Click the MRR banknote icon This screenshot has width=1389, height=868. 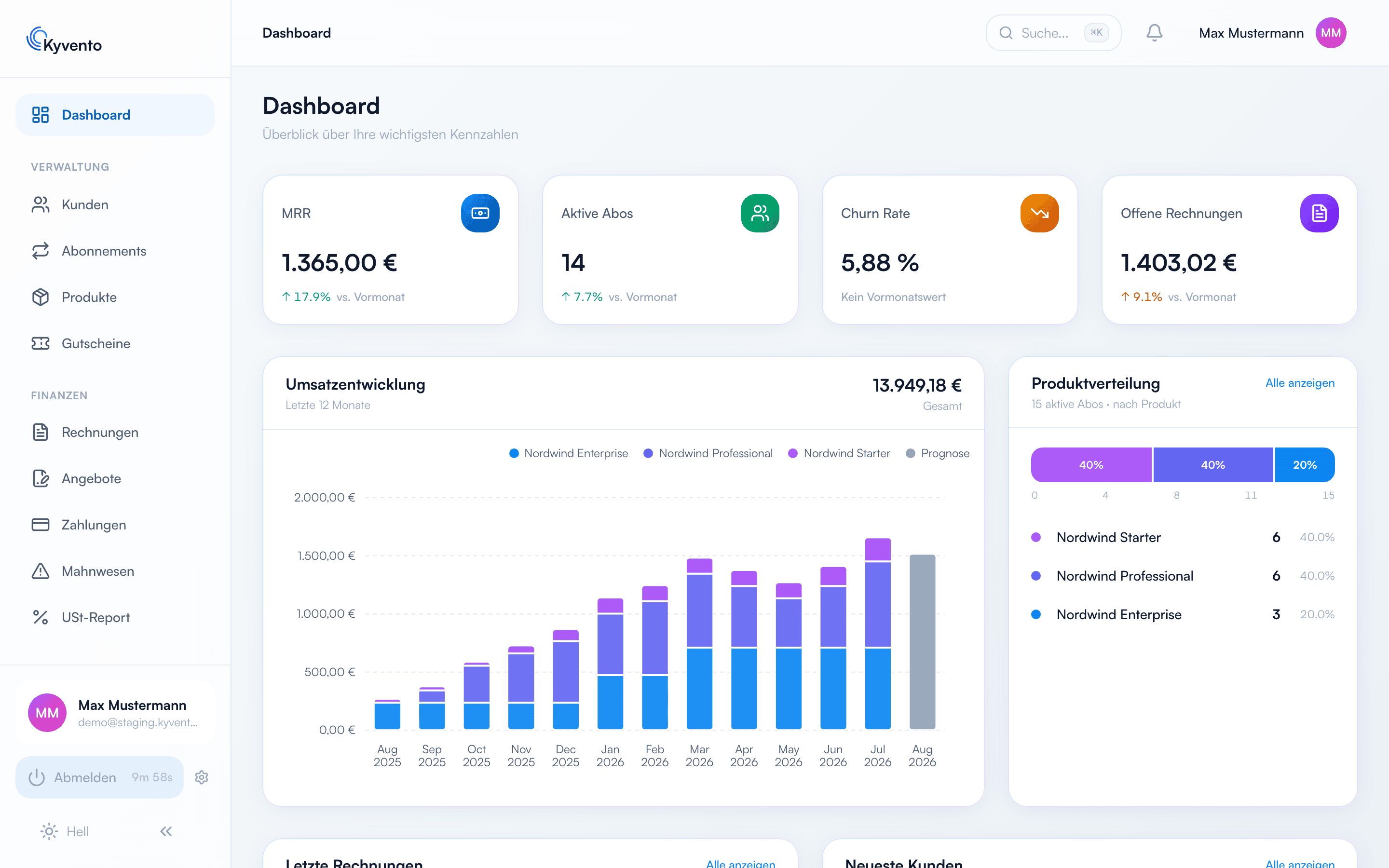pos(480,213)
